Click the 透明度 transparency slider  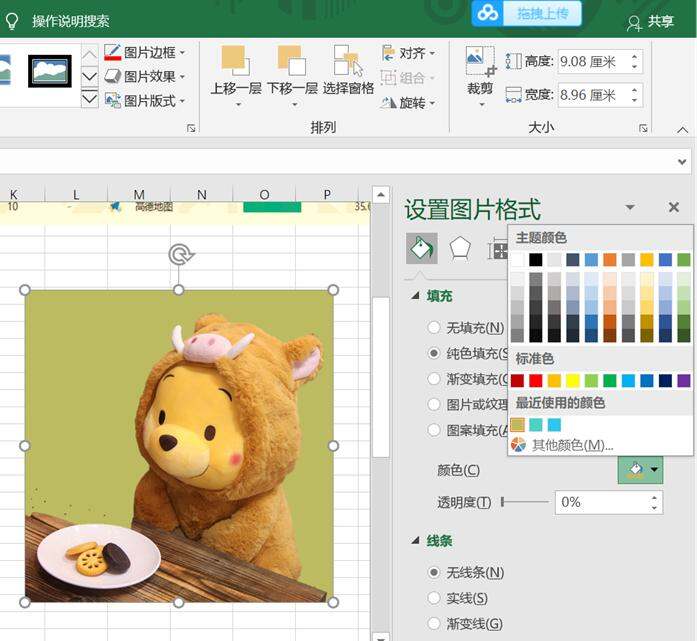pyautogui.click(x=525, y=502)
